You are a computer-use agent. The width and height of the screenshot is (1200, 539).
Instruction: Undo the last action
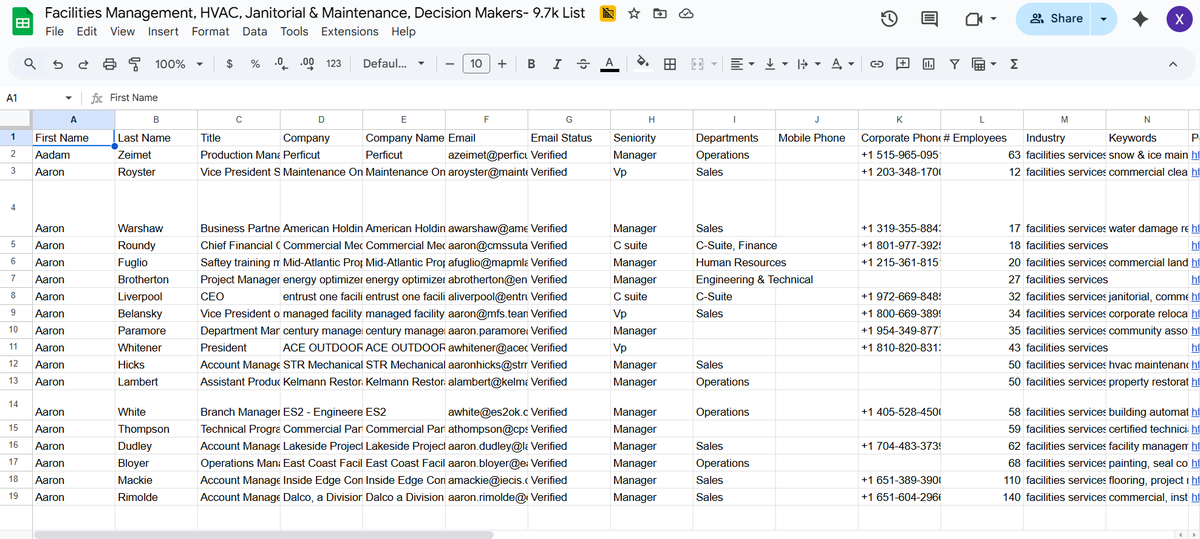(58, 64)
